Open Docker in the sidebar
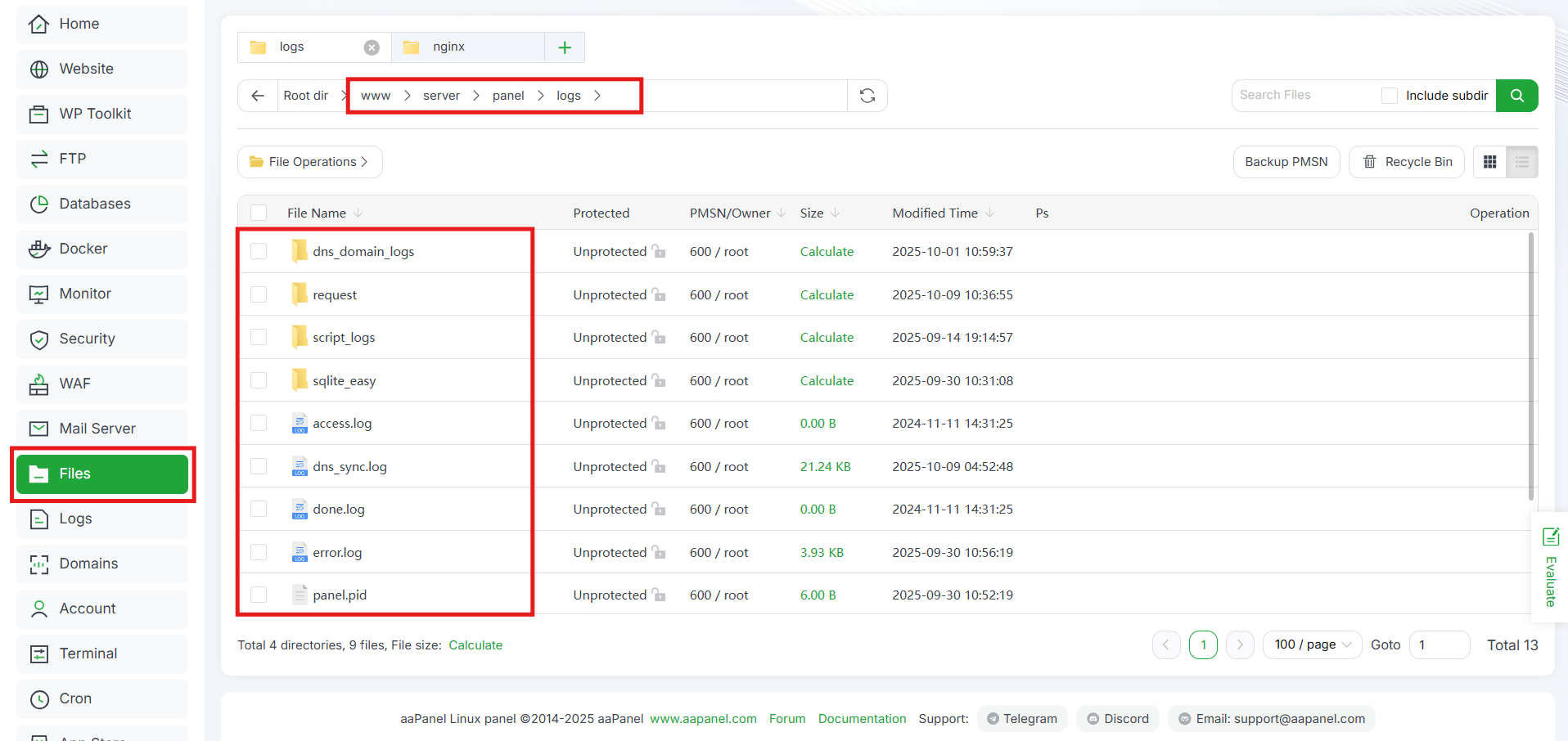 click(x=102, y=249)
